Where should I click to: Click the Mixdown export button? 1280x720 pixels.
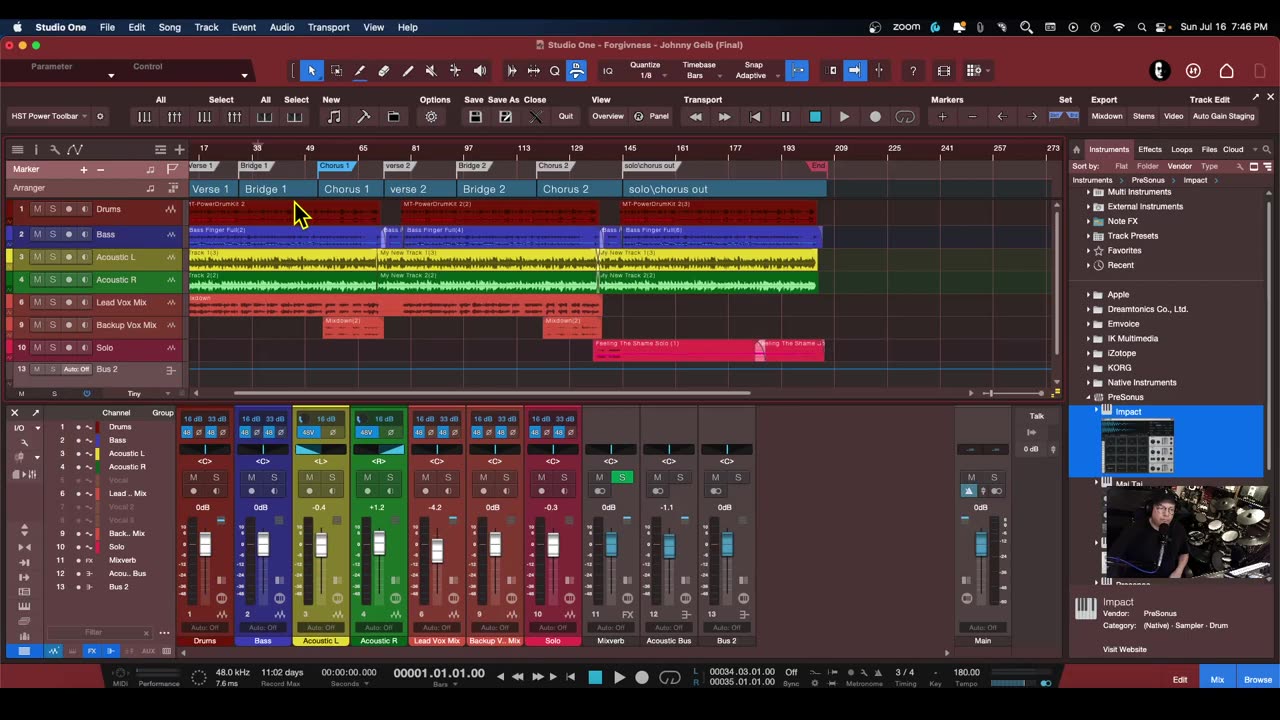pos(1107,117)
